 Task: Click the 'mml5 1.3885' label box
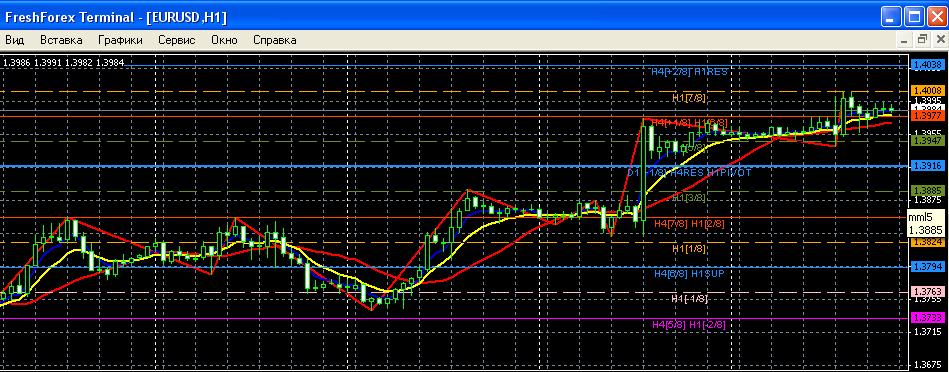click(927, 224)
